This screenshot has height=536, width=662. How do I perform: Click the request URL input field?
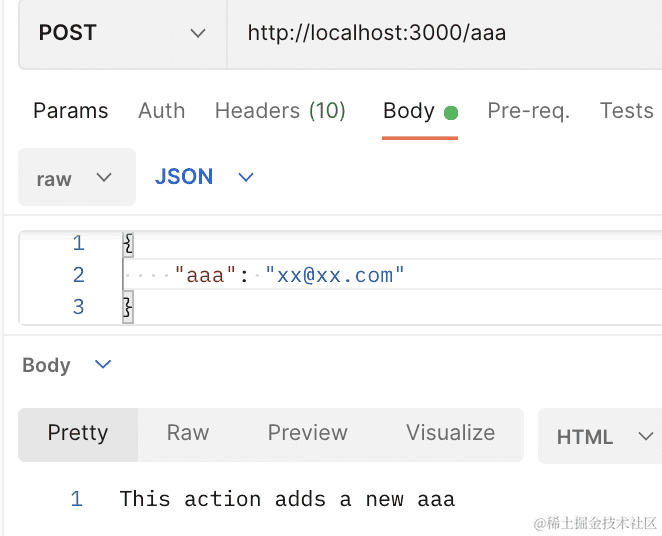pyautogui.click(x=440, y=33)
